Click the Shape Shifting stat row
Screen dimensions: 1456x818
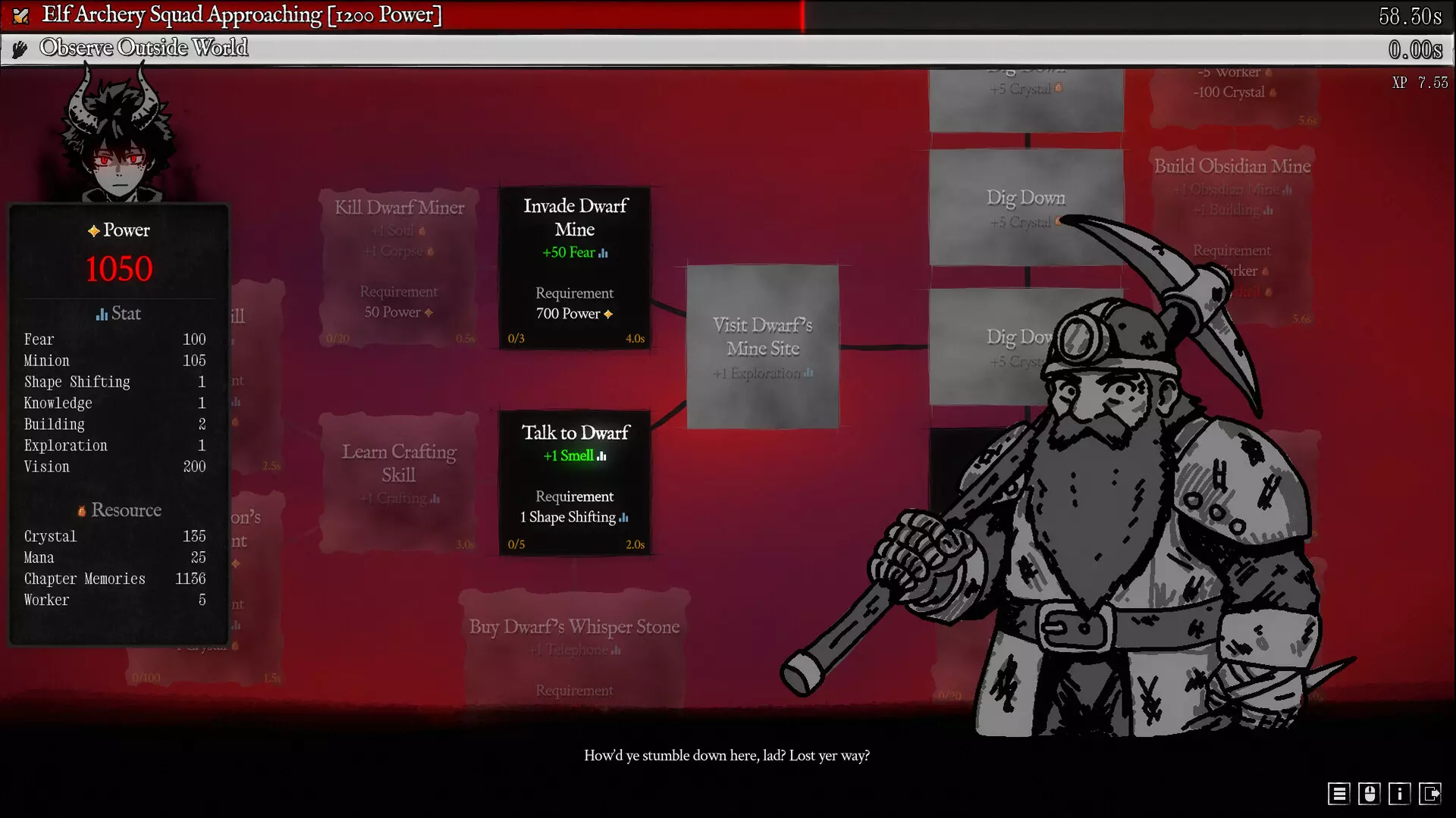[115, 382]
